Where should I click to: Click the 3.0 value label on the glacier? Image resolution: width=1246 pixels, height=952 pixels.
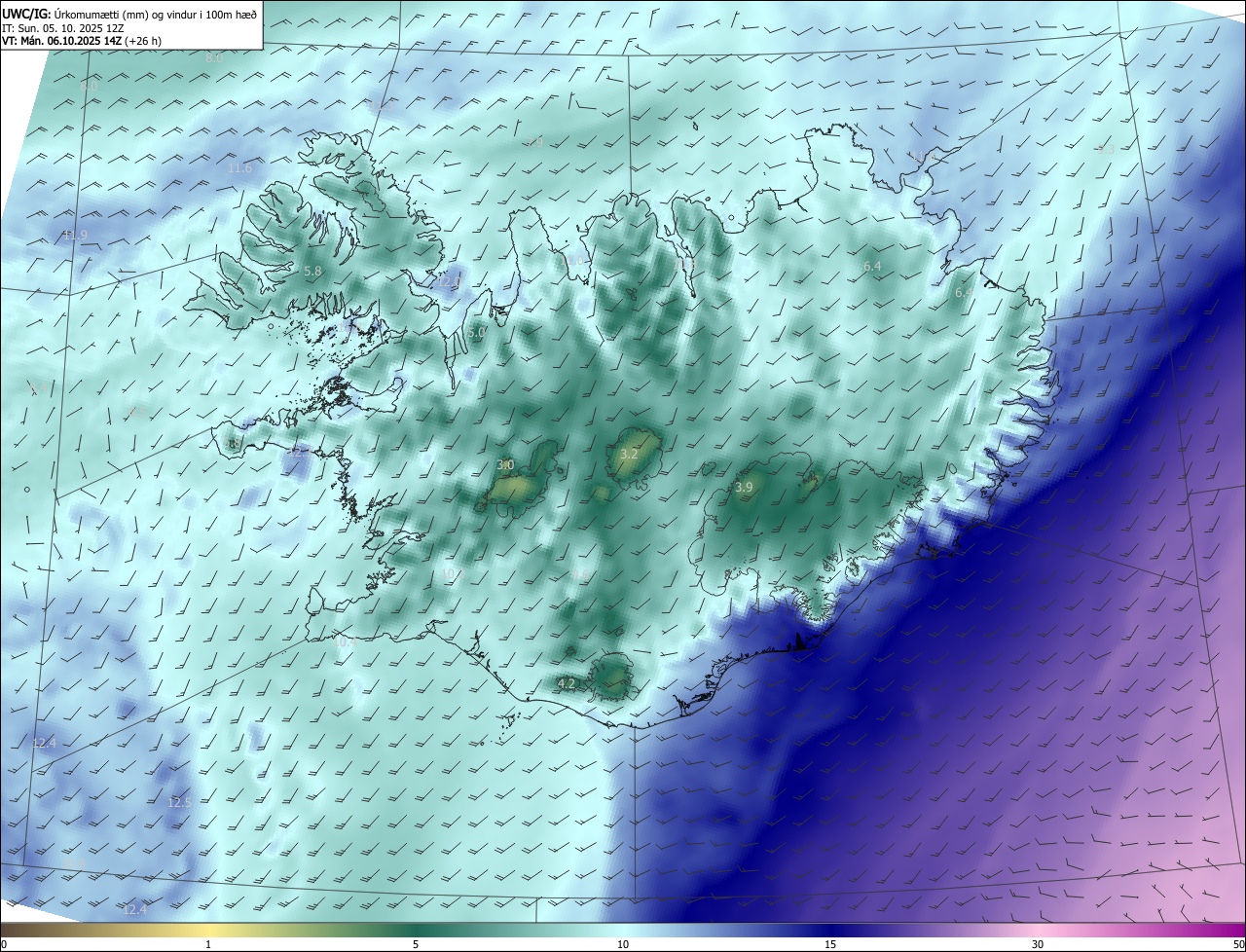coord(505,465)
